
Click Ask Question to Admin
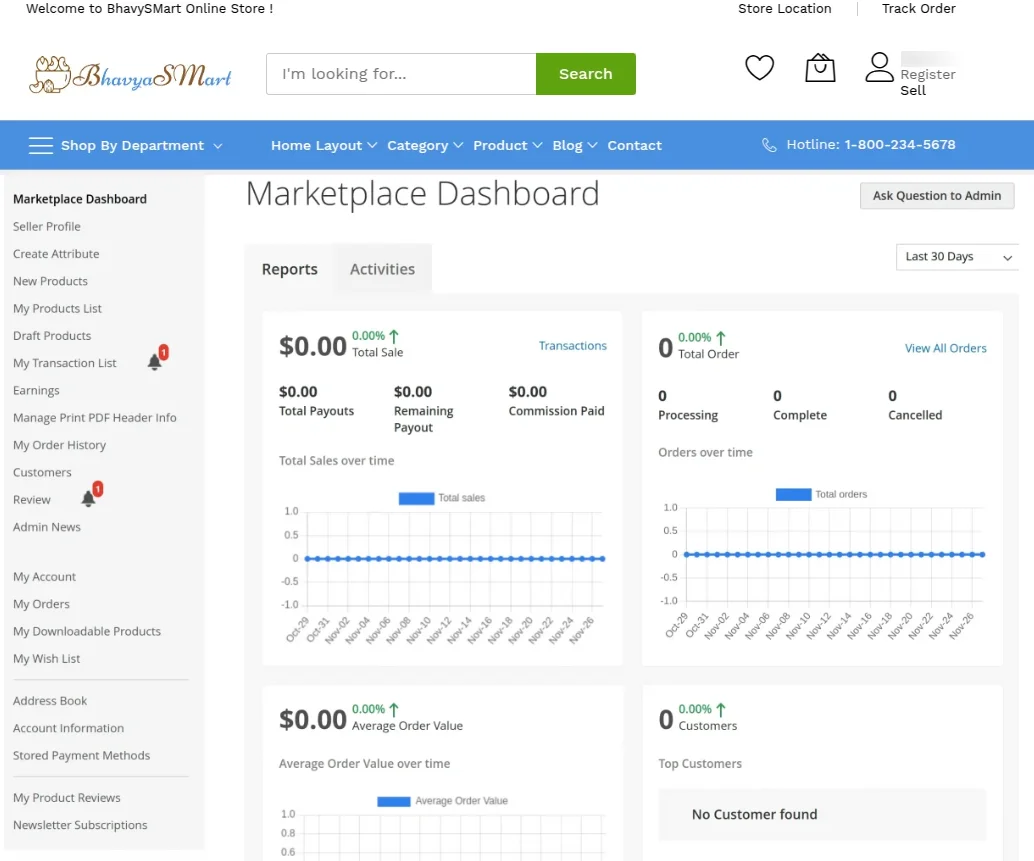936,195
